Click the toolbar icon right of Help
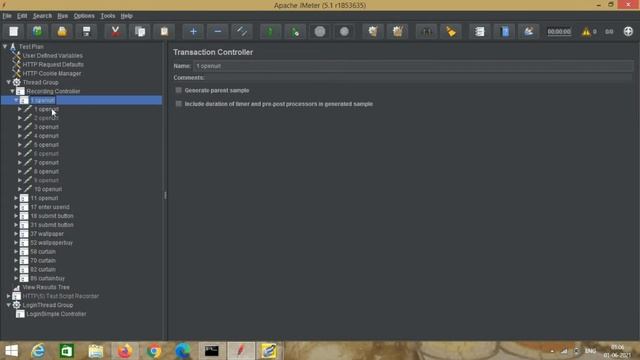The width and height of the screenshot is (640, 360). (x=529, y=31)
